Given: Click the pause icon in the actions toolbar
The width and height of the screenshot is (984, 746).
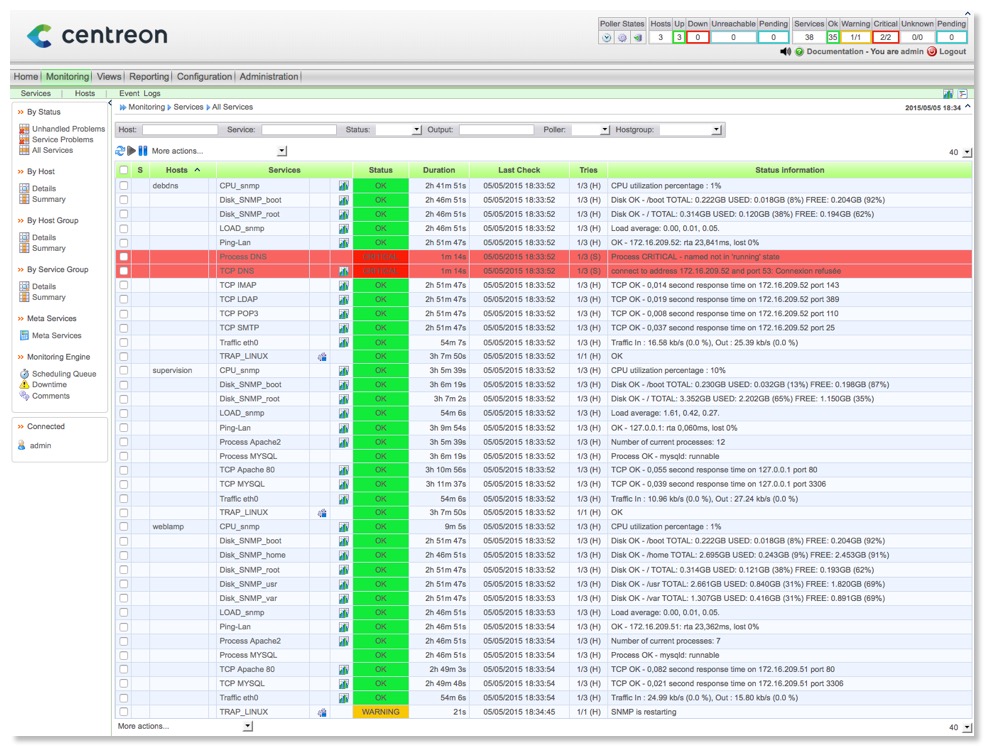Looking at the screenshot, I should pos(142,150).
